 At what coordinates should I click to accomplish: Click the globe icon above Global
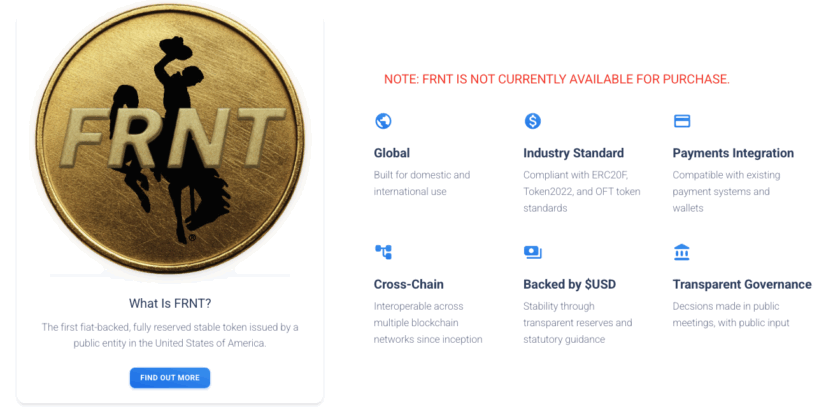pos(382,121)
